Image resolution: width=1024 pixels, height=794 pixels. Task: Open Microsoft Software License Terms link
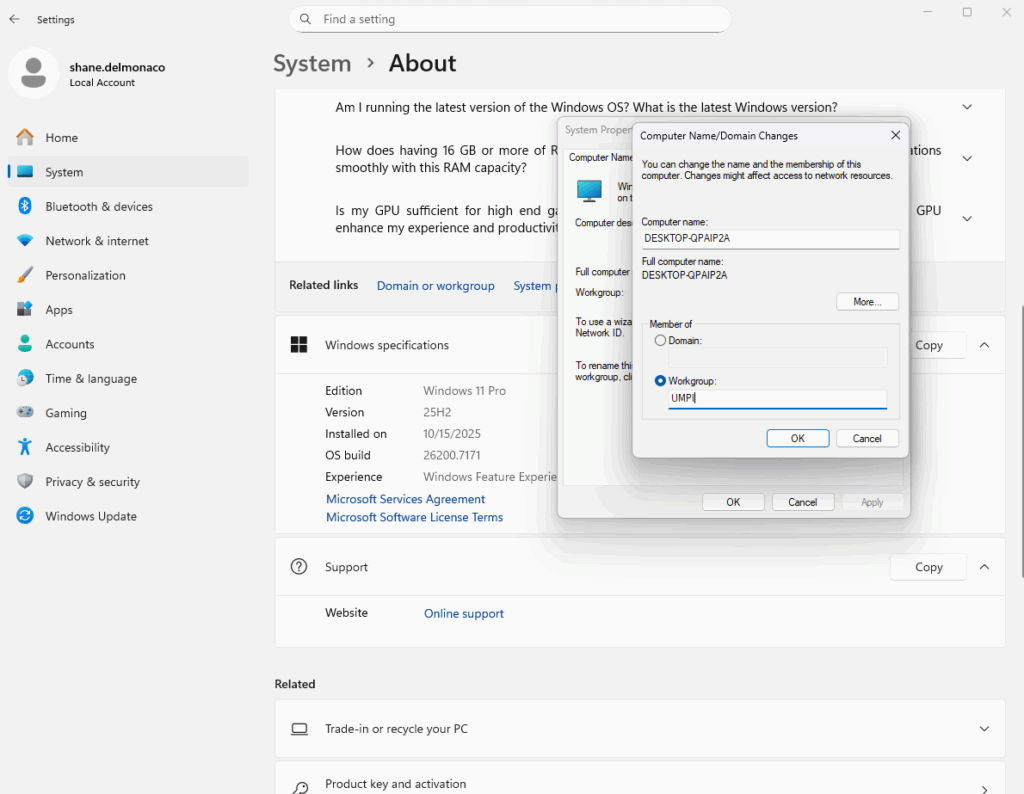click(414, 517)
